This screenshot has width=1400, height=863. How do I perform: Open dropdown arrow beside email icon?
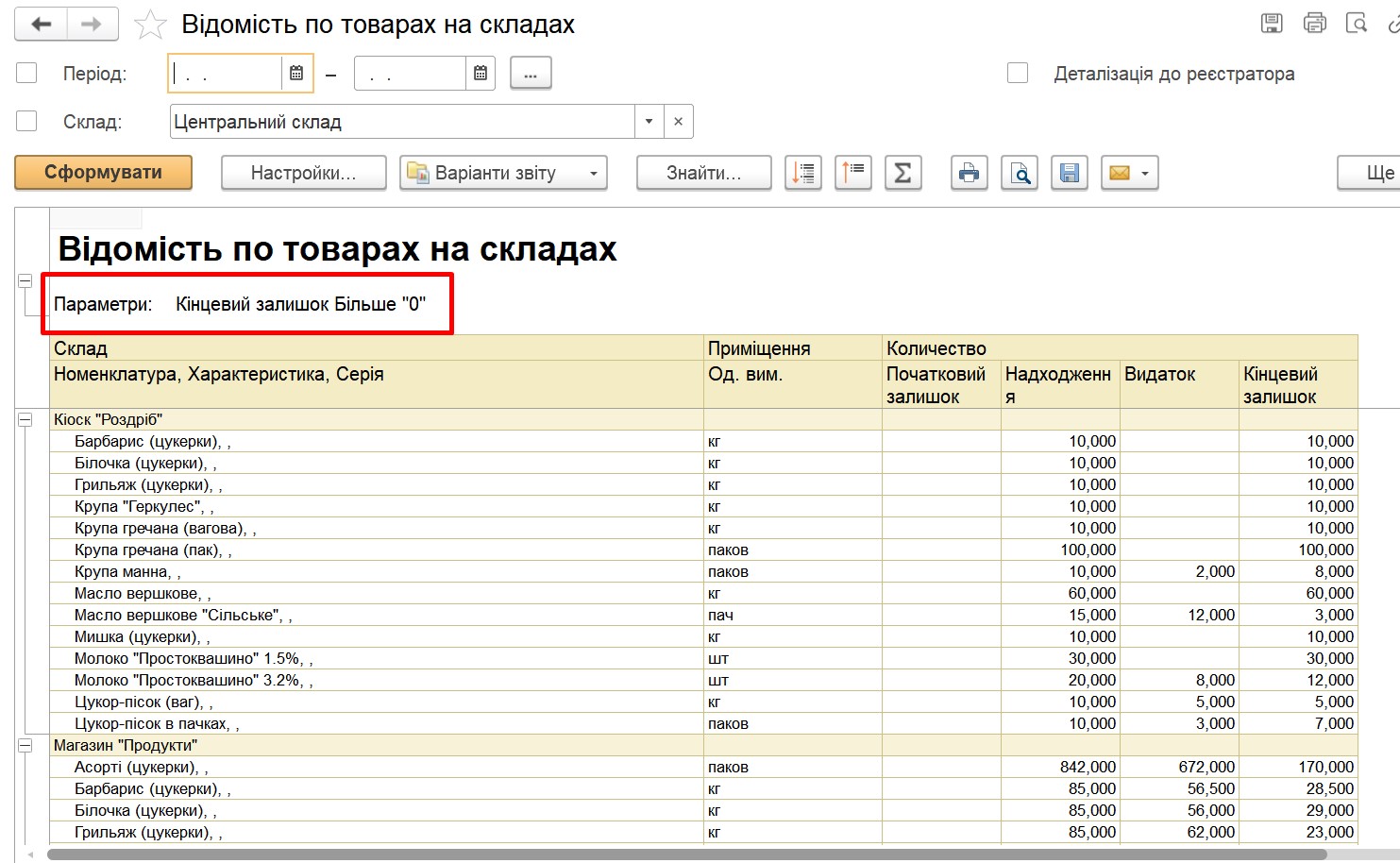click(x=1145, y=173)
